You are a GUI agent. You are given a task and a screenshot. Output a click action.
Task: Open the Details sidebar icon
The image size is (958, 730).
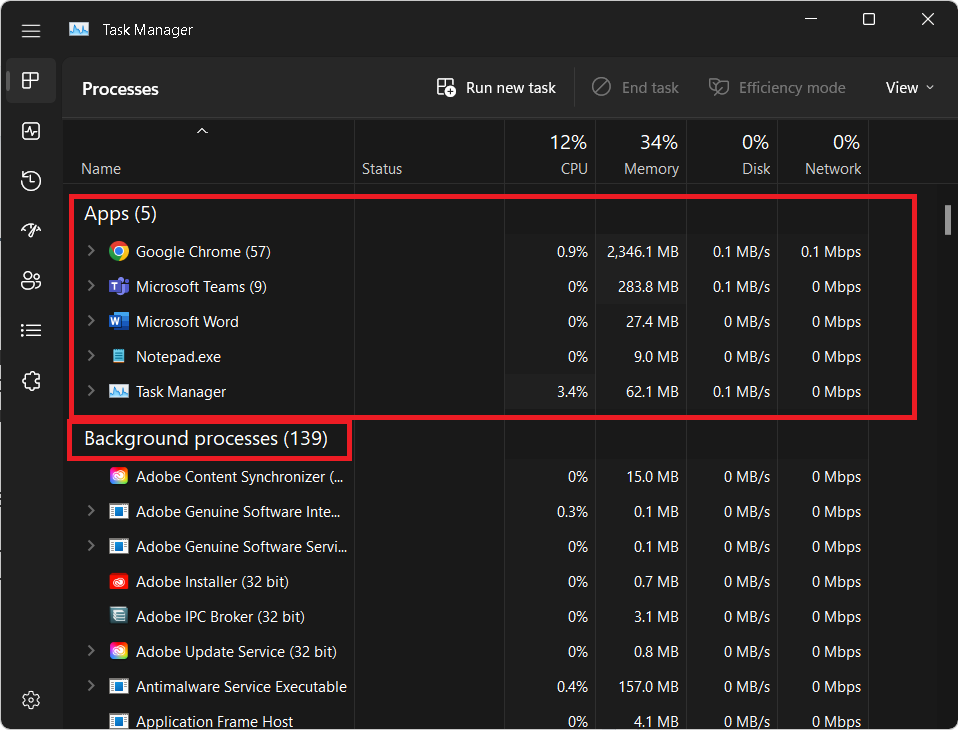point(31,330)
